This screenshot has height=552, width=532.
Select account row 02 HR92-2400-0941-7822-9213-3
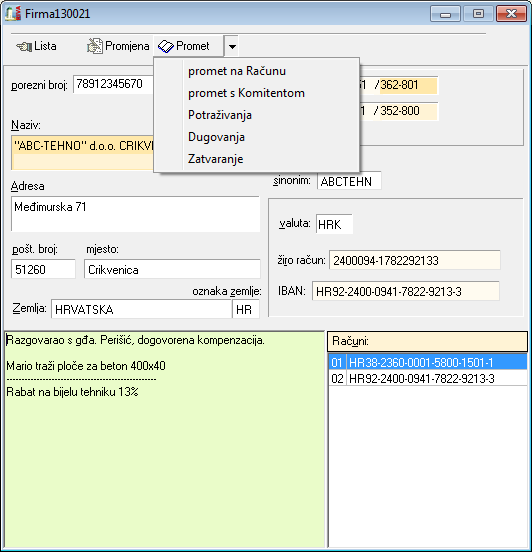point(427,378)
